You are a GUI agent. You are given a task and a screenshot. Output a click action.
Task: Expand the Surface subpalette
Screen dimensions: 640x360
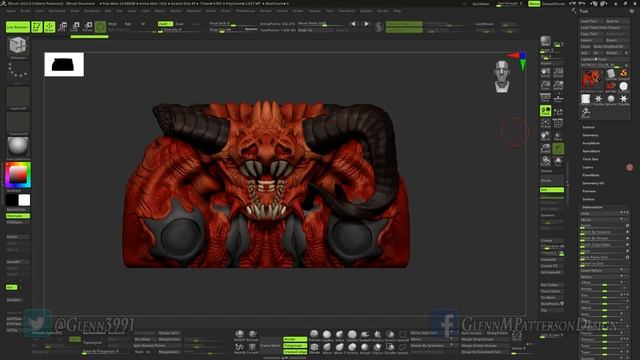point(588,199)
